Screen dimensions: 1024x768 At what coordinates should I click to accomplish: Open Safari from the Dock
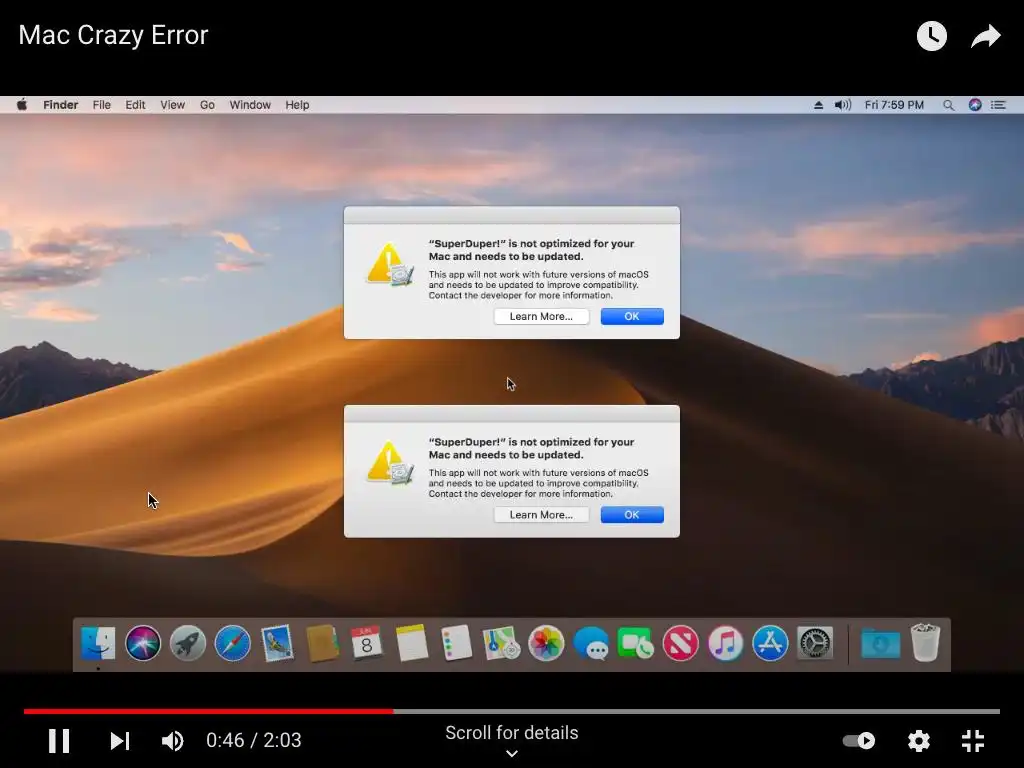click(x=232, y=643)
